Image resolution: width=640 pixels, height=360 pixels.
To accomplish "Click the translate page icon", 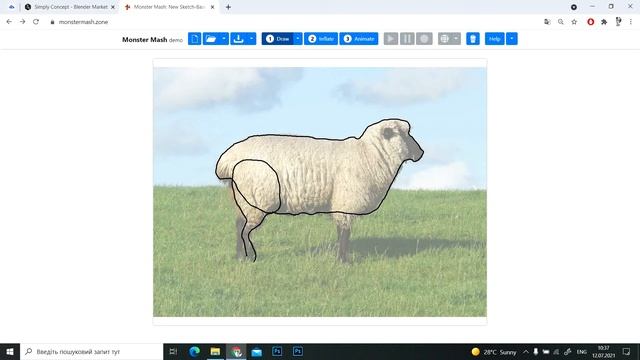I will coord(547,22).
